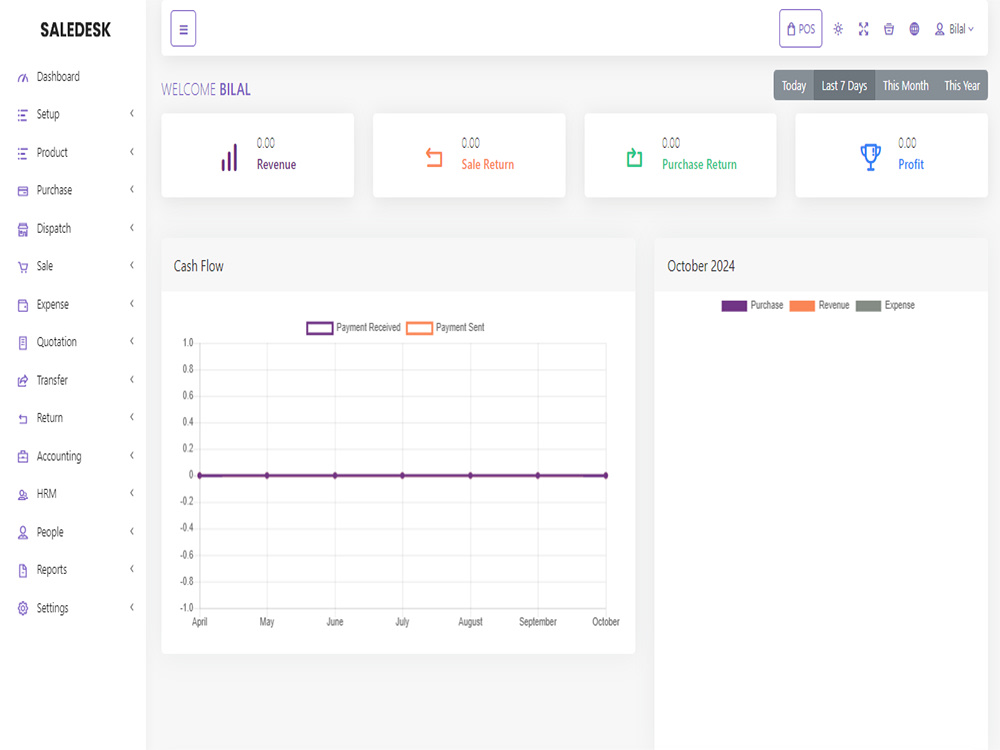Open language selector globe icon
This screenshot has height=750, width=1000.
click(915, 29)
